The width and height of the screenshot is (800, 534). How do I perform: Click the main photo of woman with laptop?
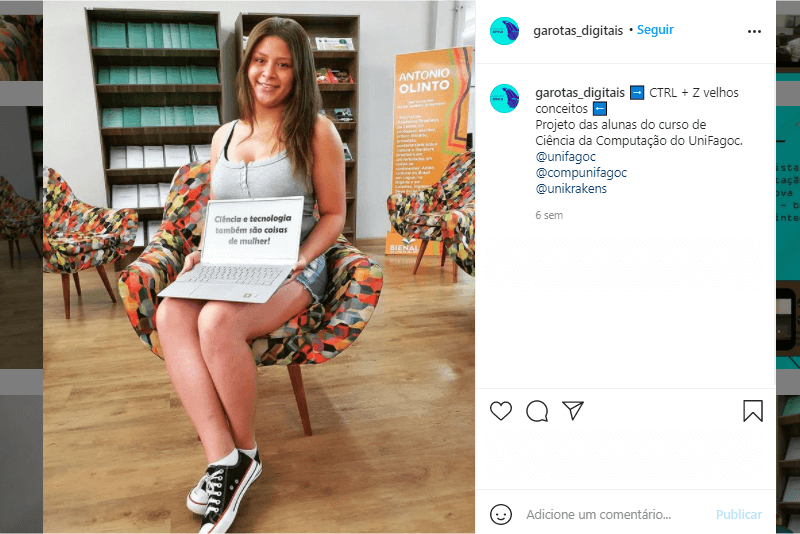coord(259,267)
